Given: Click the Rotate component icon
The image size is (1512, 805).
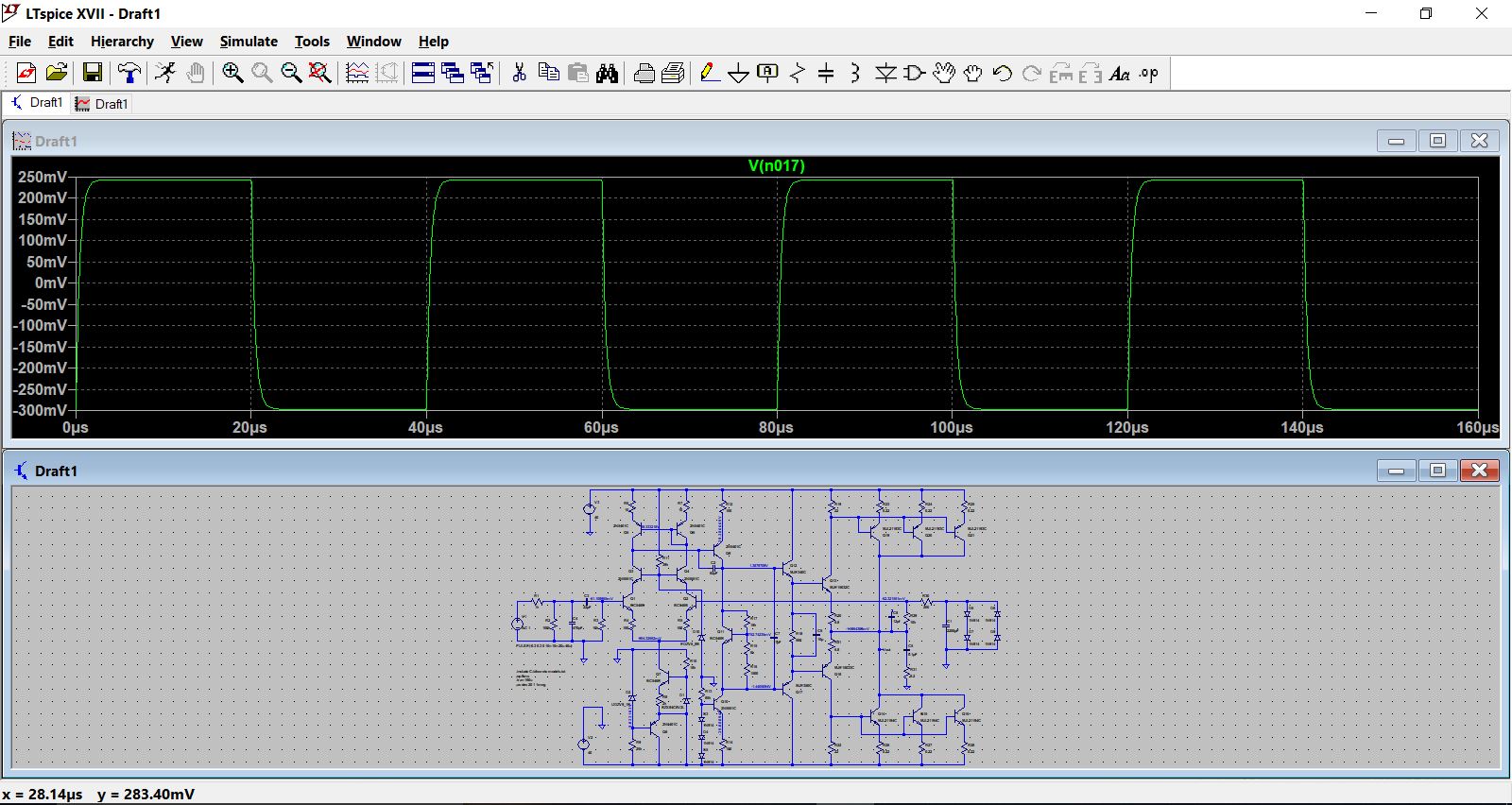Looking at the screenshot, I should click(1061, 73).
